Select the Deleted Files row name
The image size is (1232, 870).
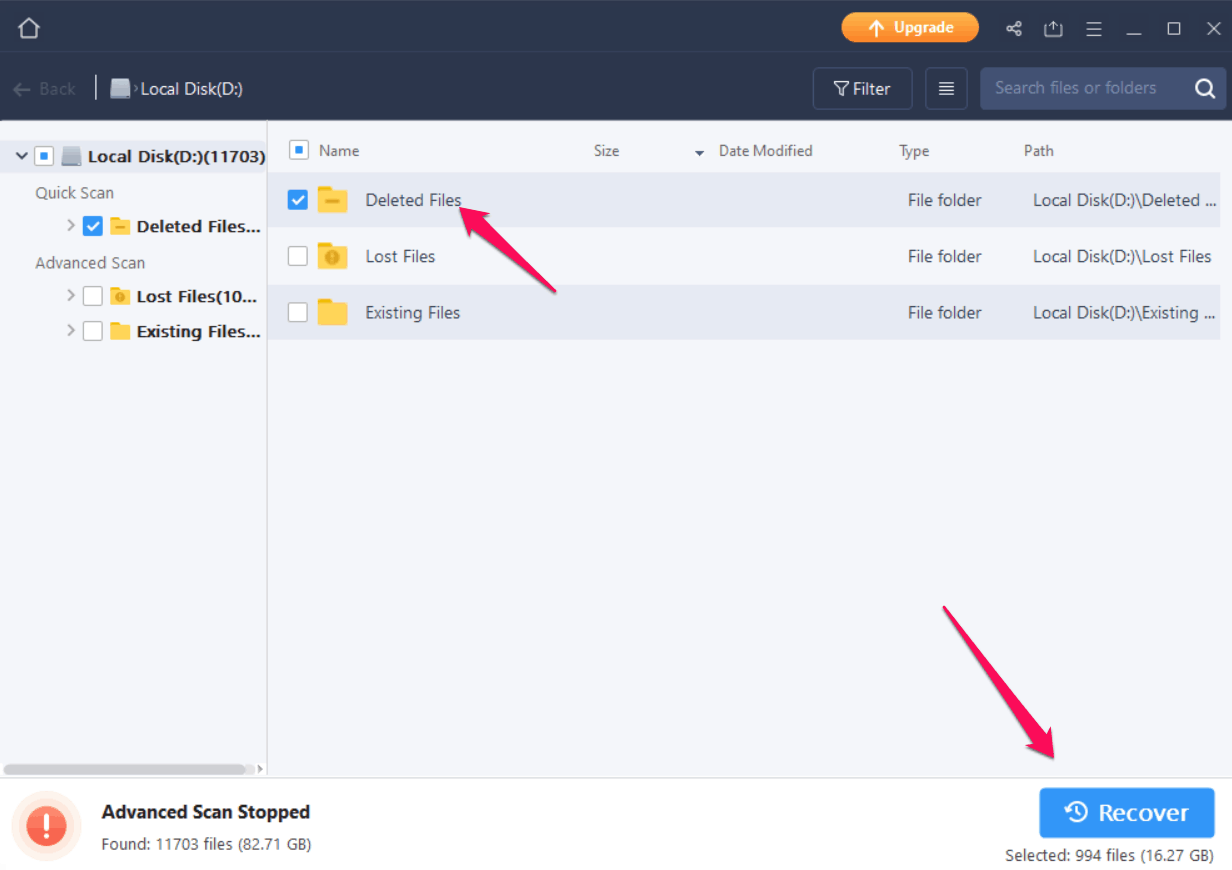pyautogui.click(x=413, y=200)
